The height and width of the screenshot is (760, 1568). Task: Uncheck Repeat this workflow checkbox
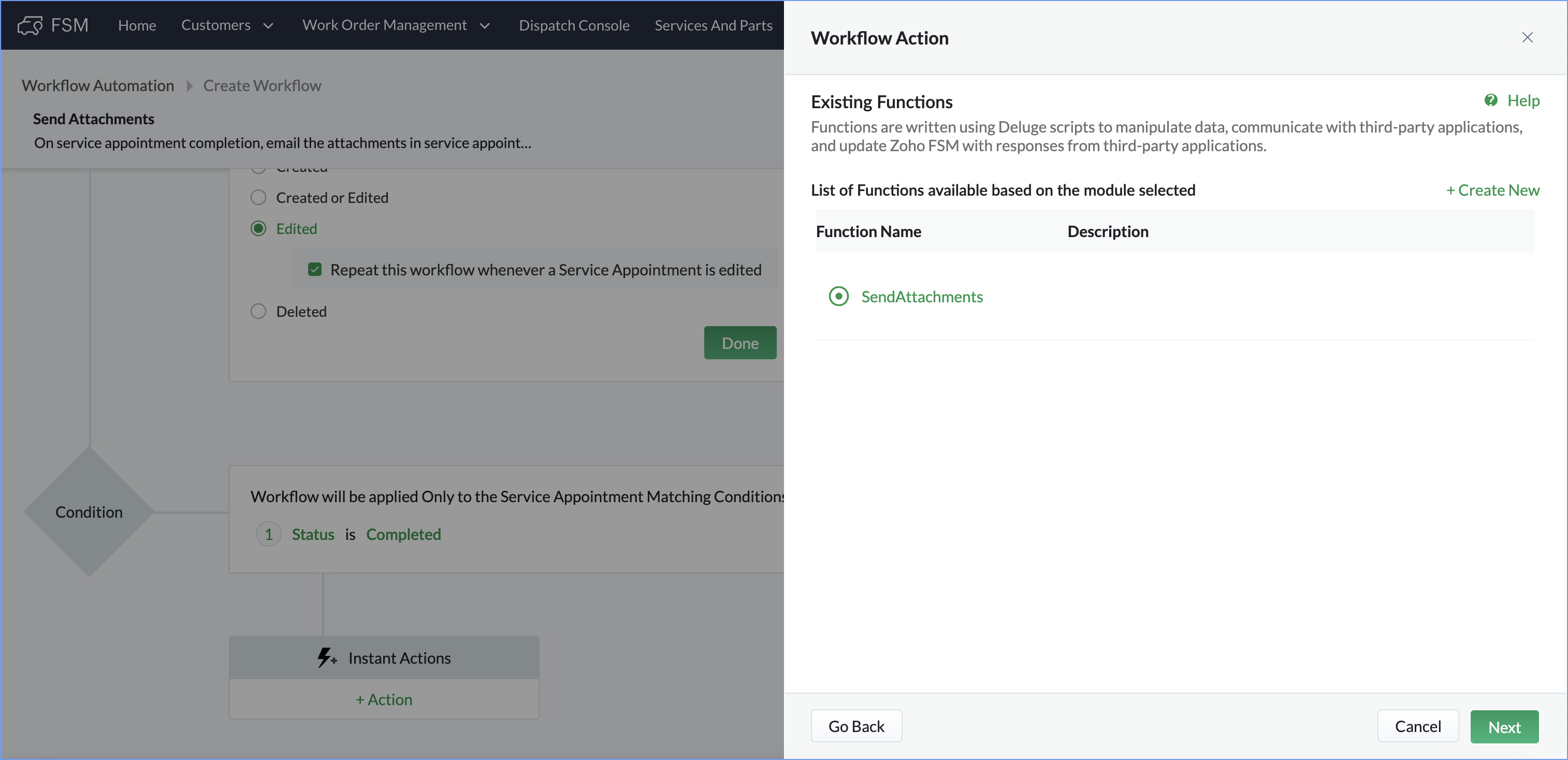click(x=315, y=270)
